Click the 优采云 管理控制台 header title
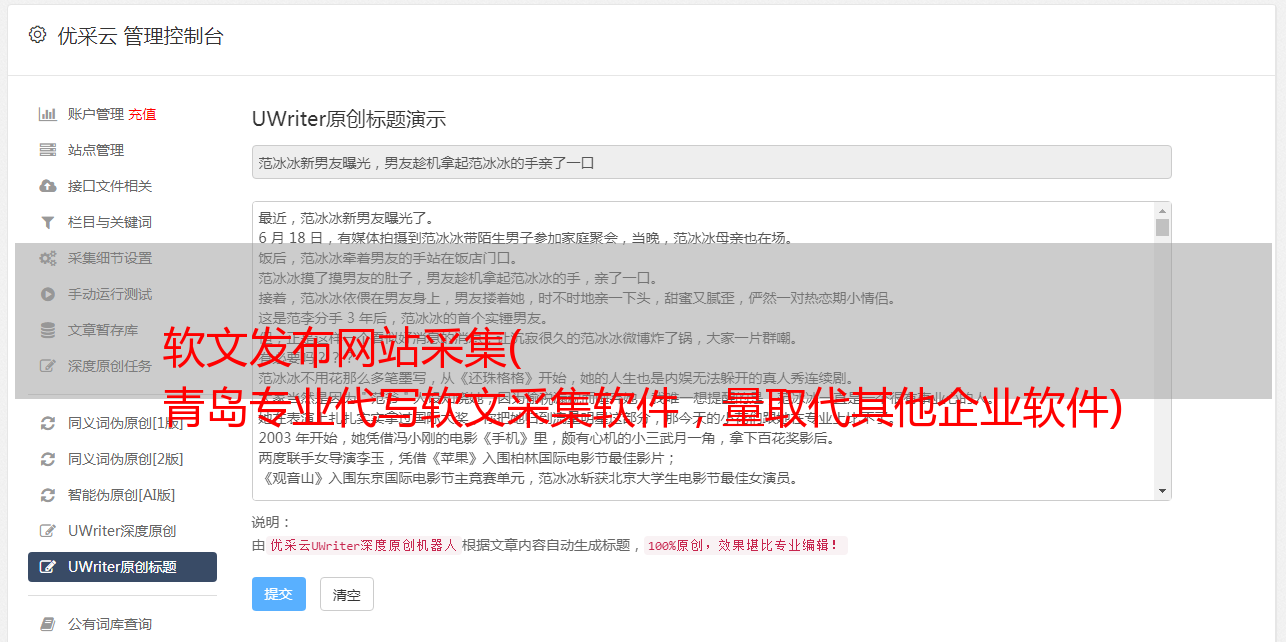The height and width of the screenshot is (642, 1286). point(140,36)
